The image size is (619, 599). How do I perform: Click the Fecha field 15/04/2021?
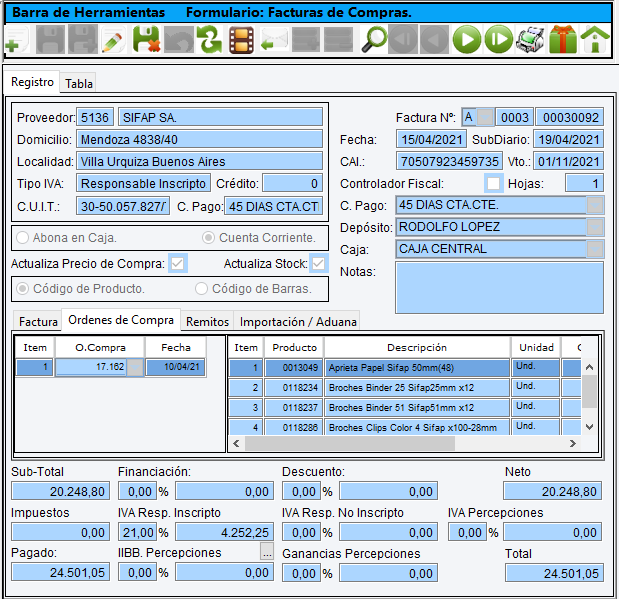431,139
